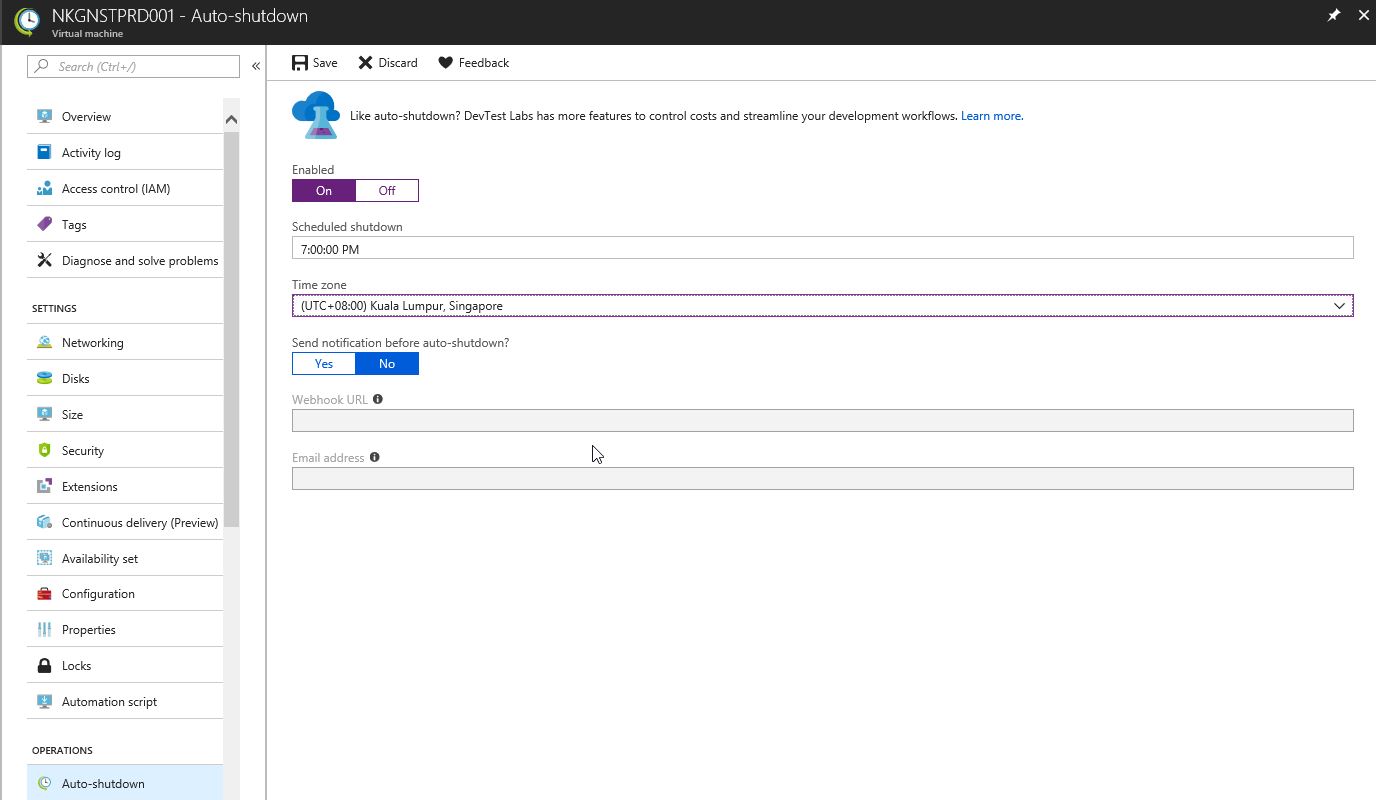
Task: Pin this blade using the pin icon
Action: click(1333, 16)
